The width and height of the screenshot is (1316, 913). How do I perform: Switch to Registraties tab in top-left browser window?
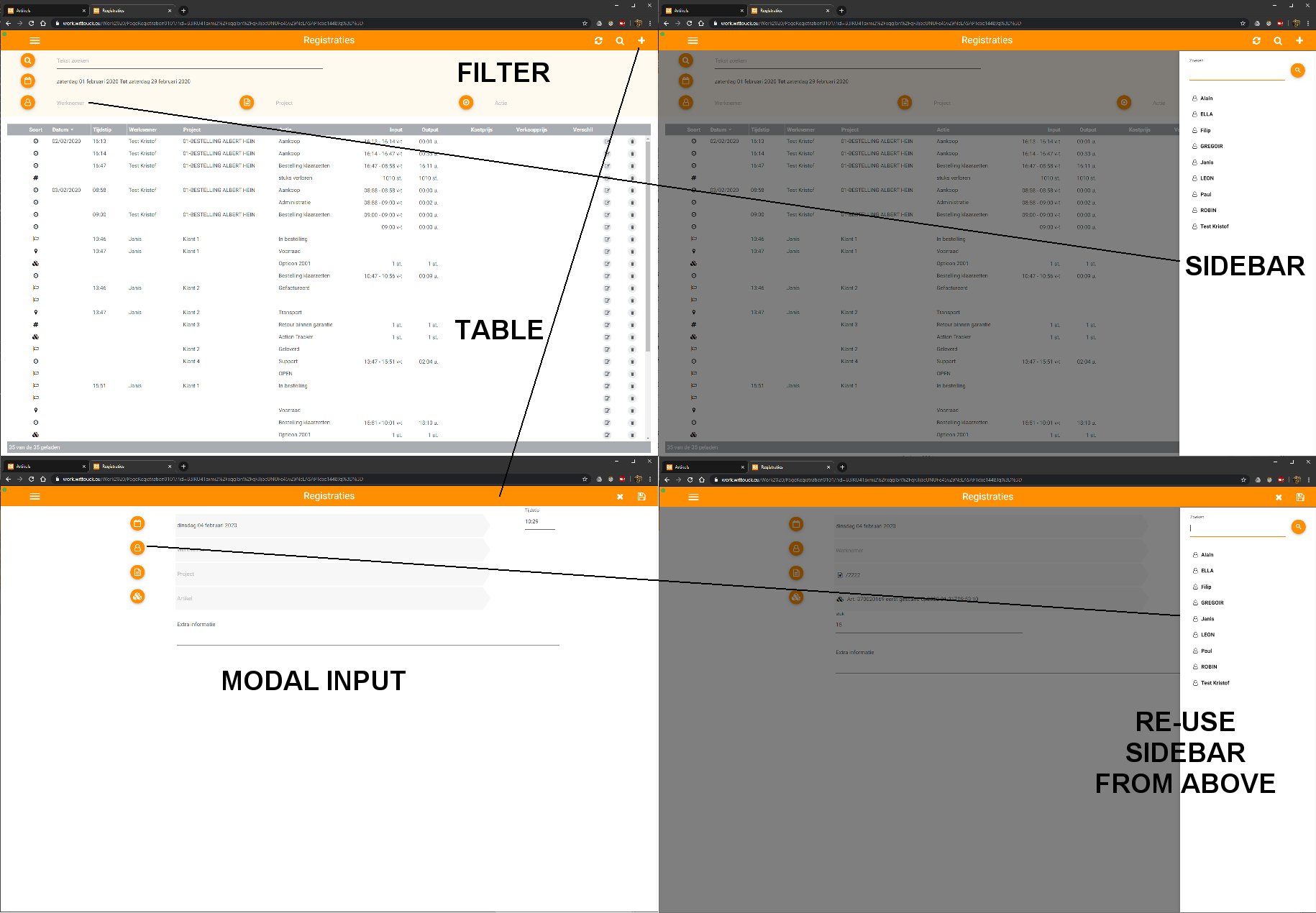131,11
